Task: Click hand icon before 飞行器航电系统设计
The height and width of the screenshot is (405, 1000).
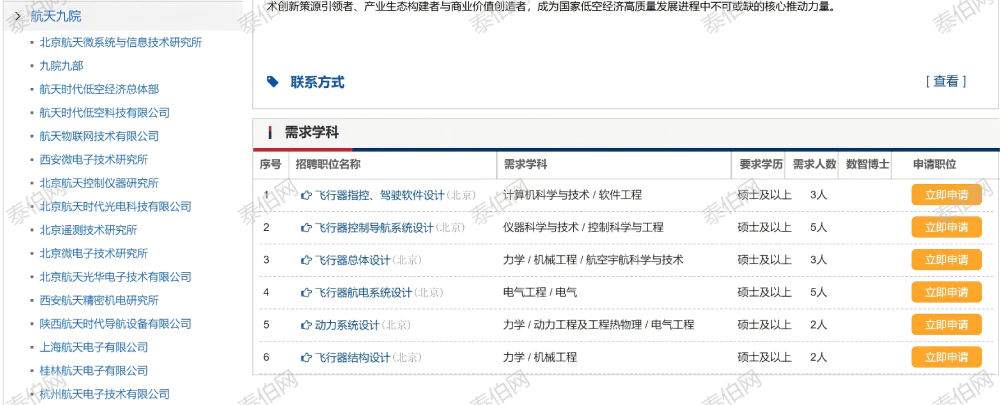Action: pyautogui.click(x=306, y=293)
